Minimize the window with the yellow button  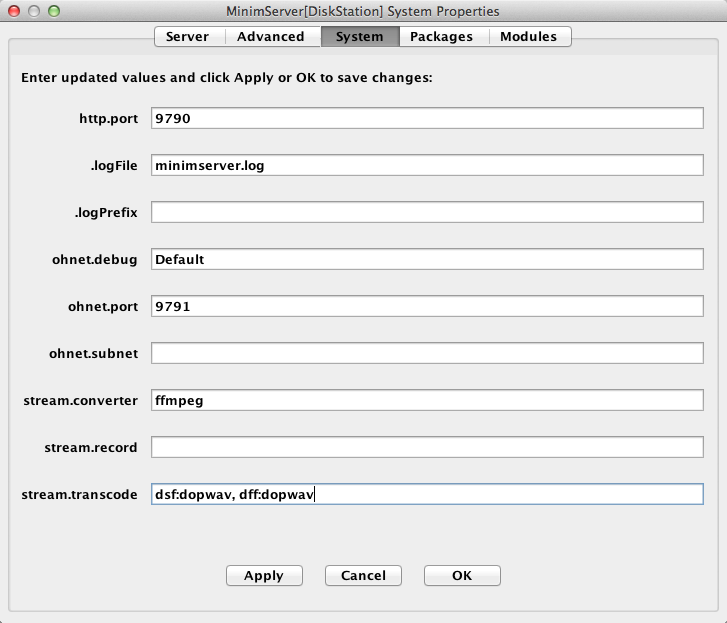coord(34,11)
